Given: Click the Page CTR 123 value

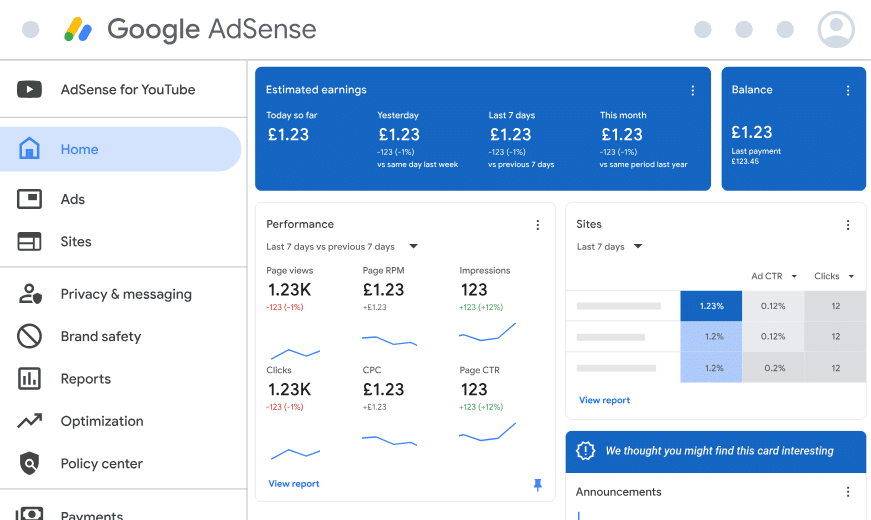Looking at the screenshot, I should point(474,389).
